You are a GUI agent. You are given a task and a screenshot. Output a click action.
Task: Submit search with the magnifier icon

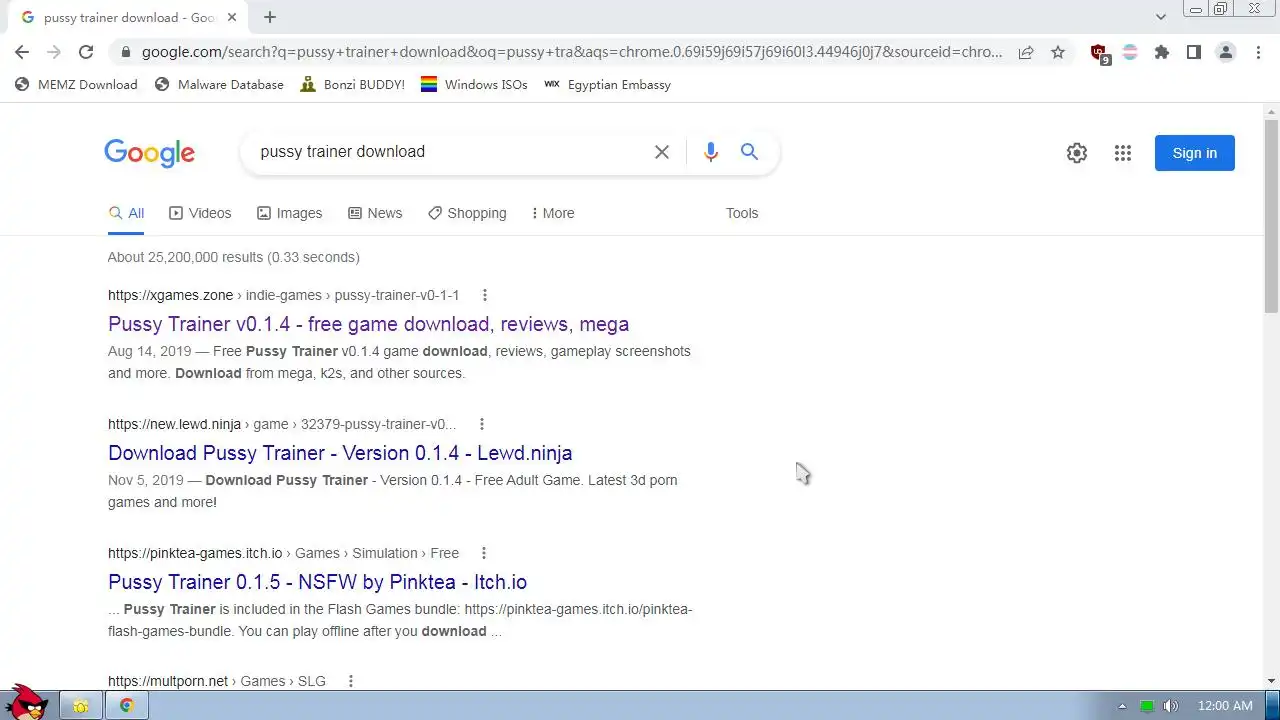(x=749, y=152)
